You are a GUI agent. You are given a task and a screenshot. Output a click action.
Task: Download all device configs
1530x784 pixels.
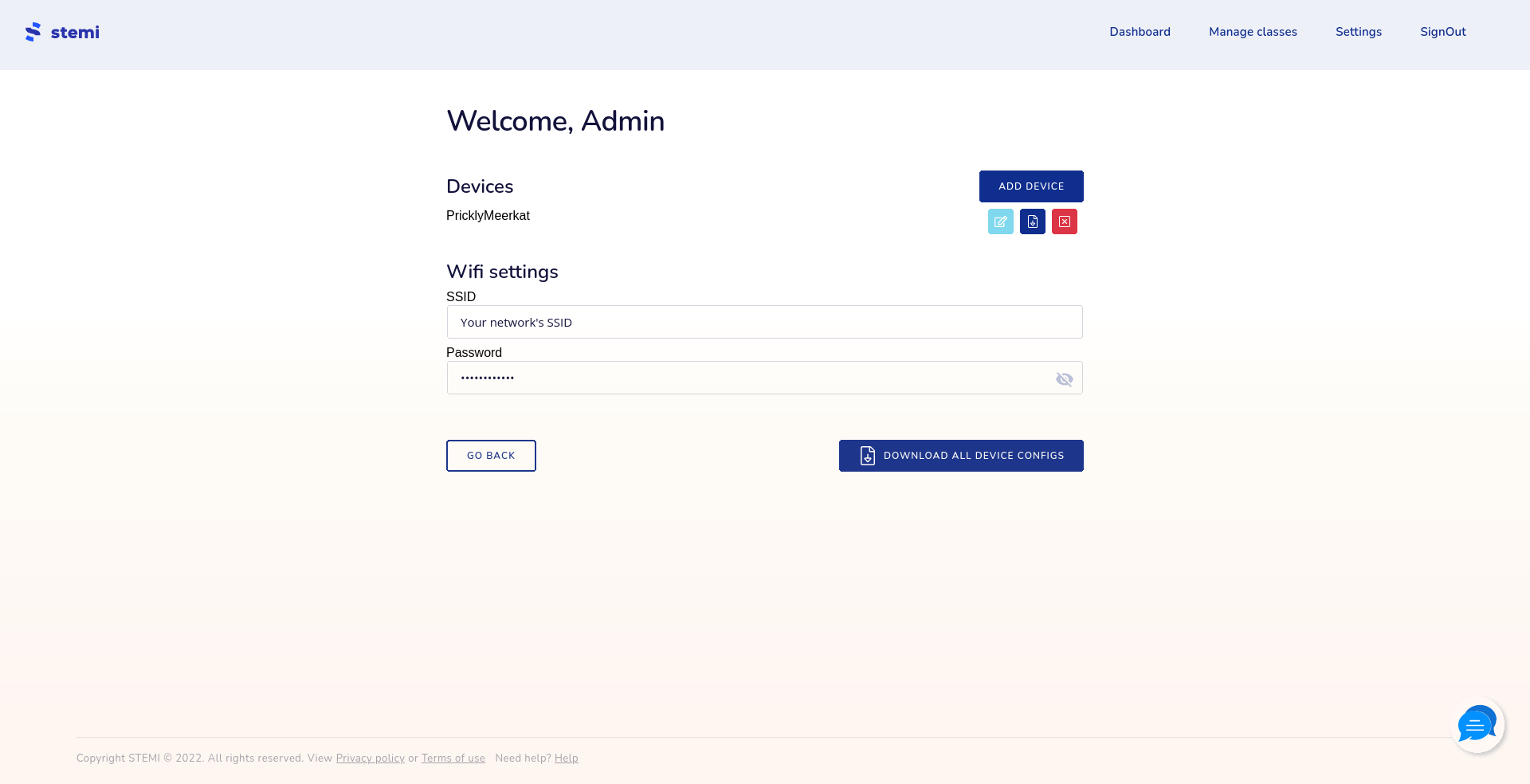(960, 456)
